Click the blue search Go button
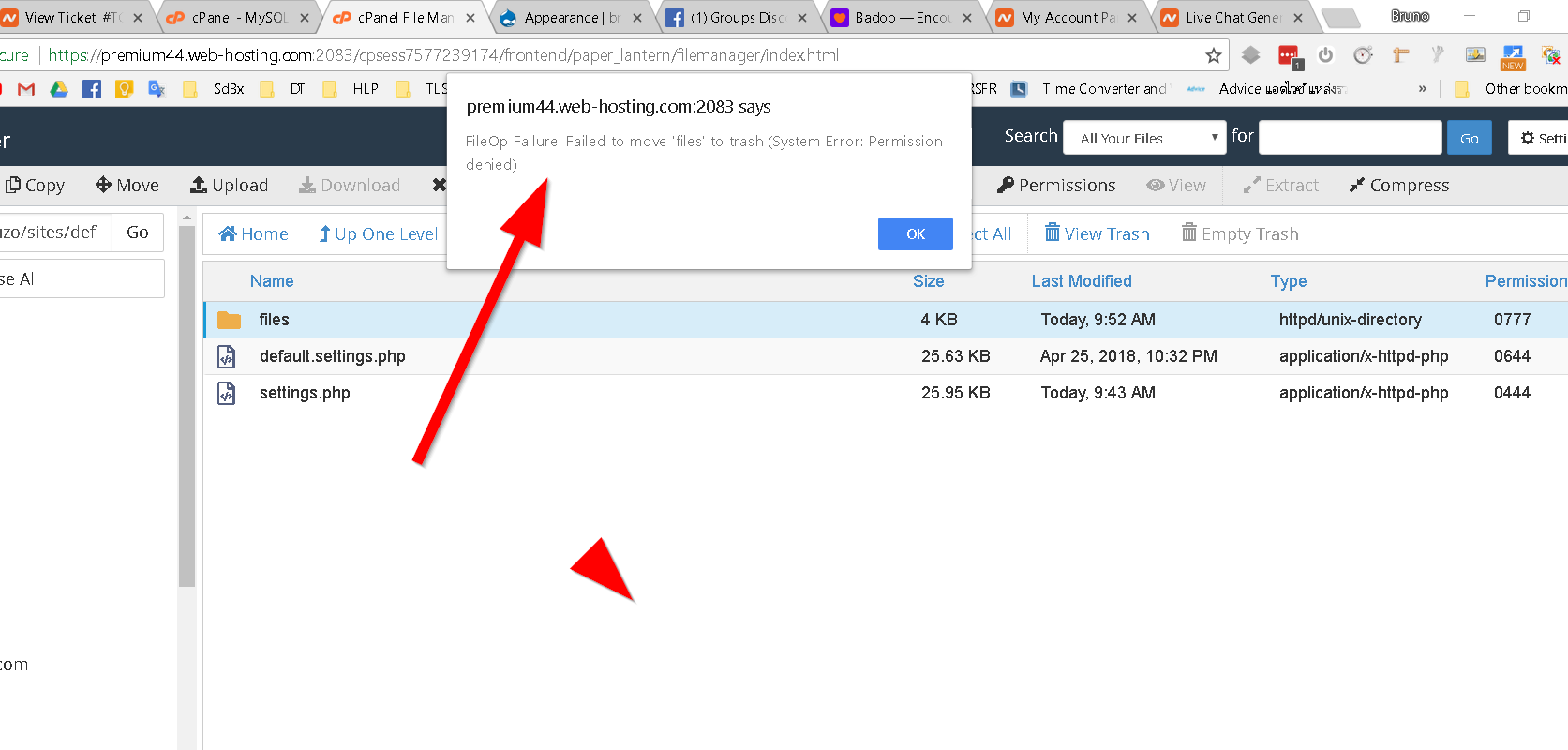The image size is (1568, 750). 1469,138
